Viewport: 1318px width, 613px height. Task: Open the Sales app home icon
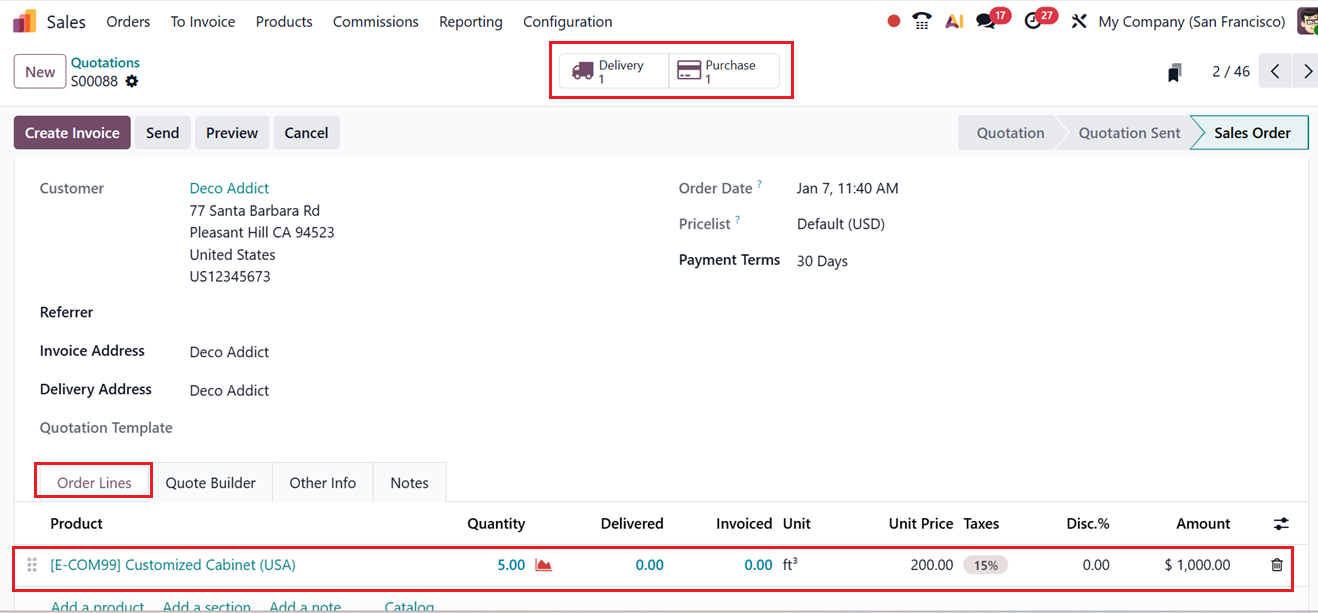pyautogui.click(x=24, y=21)
